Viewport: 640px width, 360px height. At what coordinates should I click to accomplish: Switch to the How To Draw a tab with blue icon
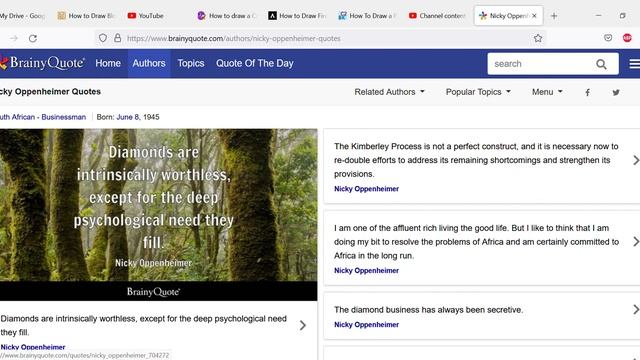tap(369, 16)
